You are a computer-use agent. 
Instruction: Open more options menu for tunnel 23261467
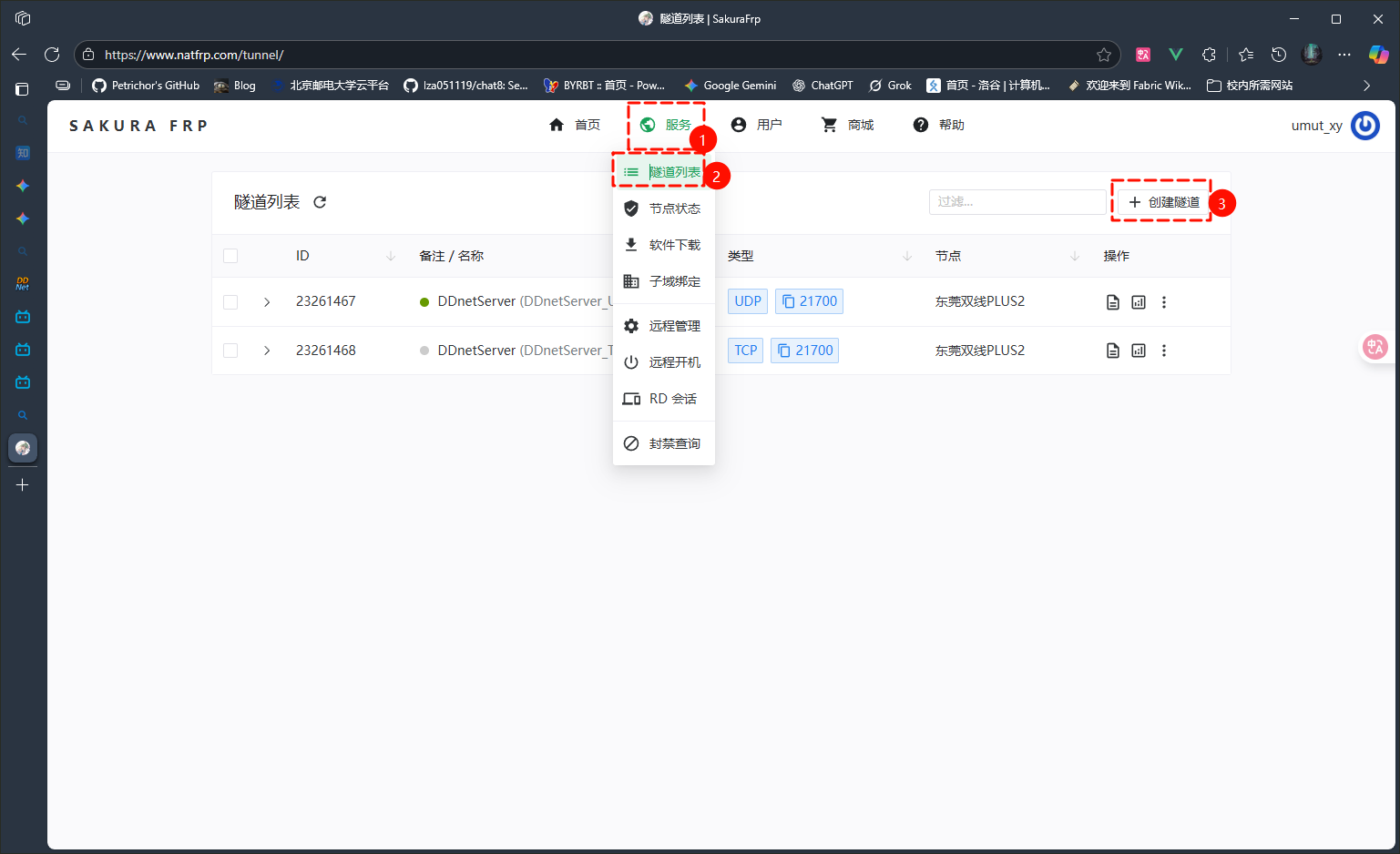click(x=1164, y=302)
